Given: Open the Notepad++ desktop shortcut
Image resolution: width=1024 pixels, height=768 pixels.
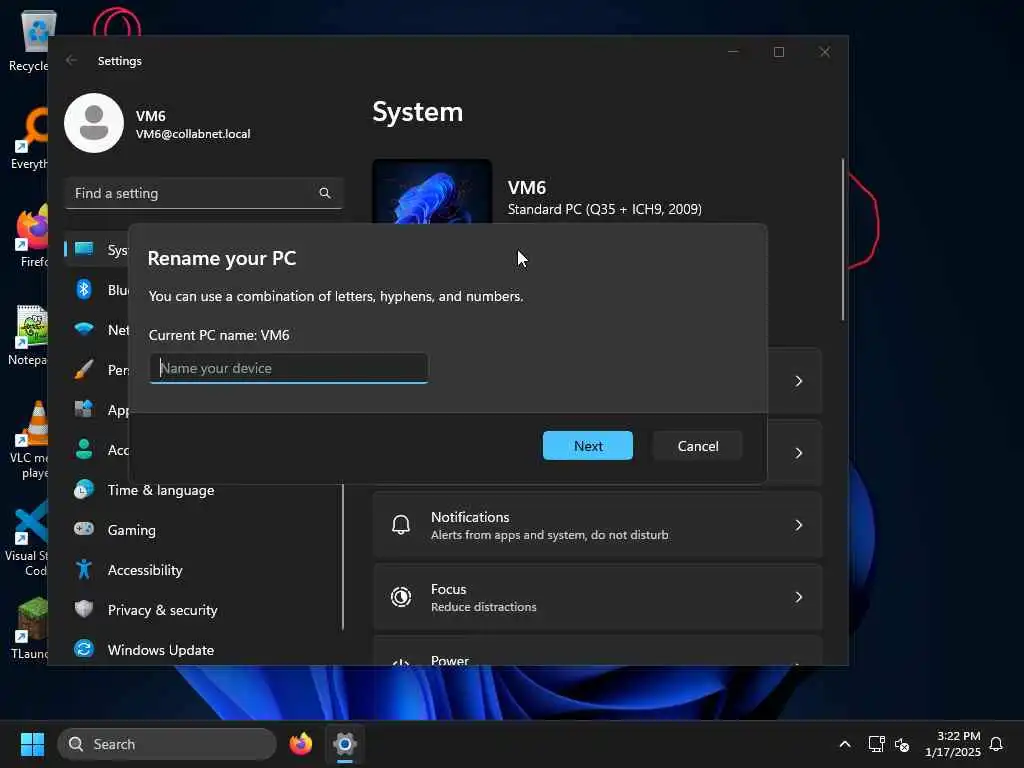Looking at the screenshot, I should coord(29,334).
